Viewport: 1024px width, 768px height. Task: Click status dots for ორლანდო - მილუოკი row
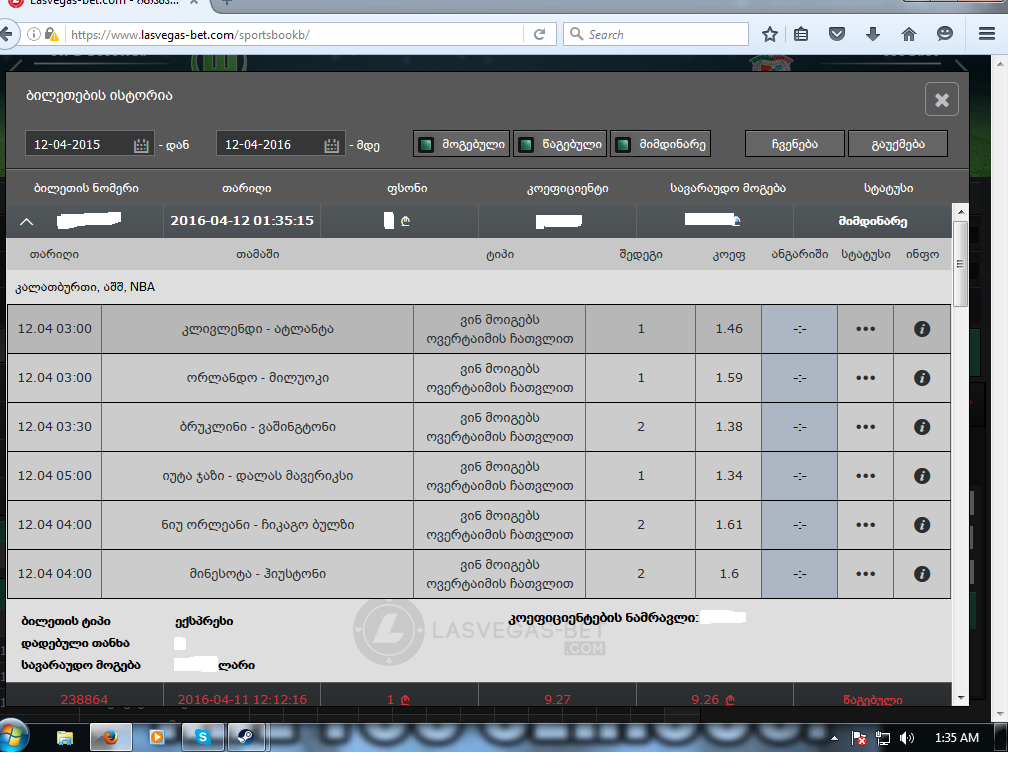click(x=865, y=378)
